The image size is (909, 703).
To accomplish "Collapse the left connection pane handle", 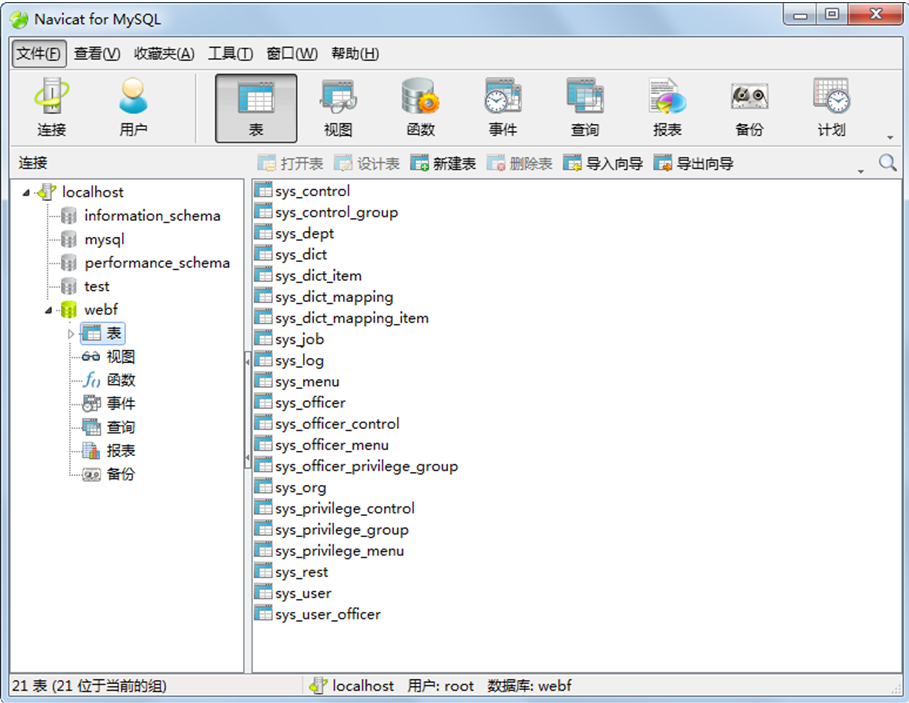I will [x=248, y=409].
